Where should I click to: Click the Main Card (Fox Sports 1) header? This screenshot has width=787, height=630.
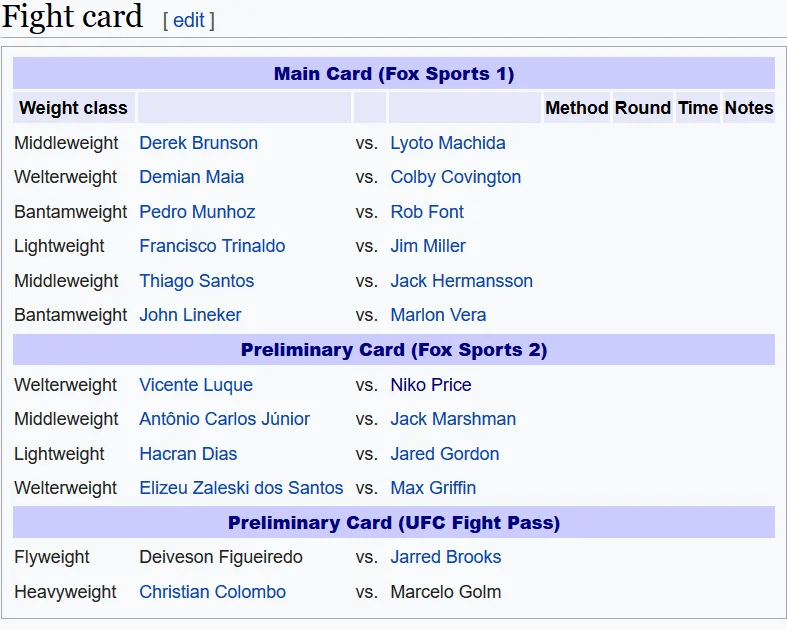pyautogui.click(x=394, y=74)
